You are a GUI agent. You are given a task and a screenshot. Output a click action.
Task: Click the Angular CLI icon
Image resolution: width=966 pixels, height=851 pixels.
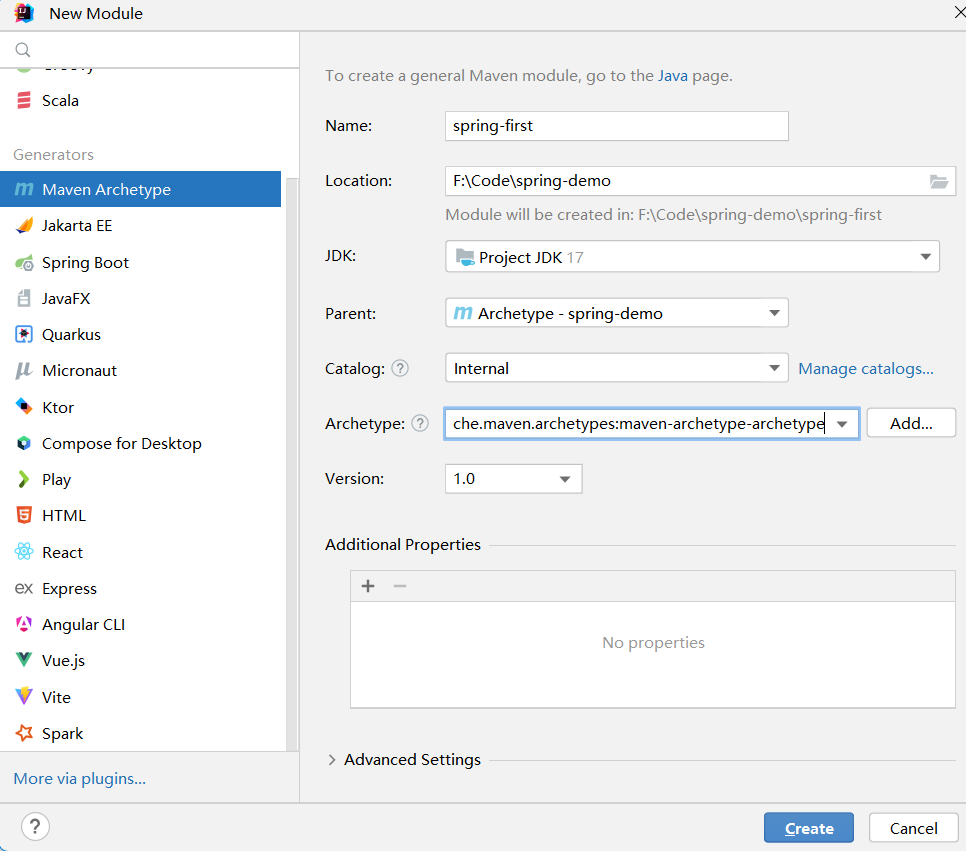[24, 624]
